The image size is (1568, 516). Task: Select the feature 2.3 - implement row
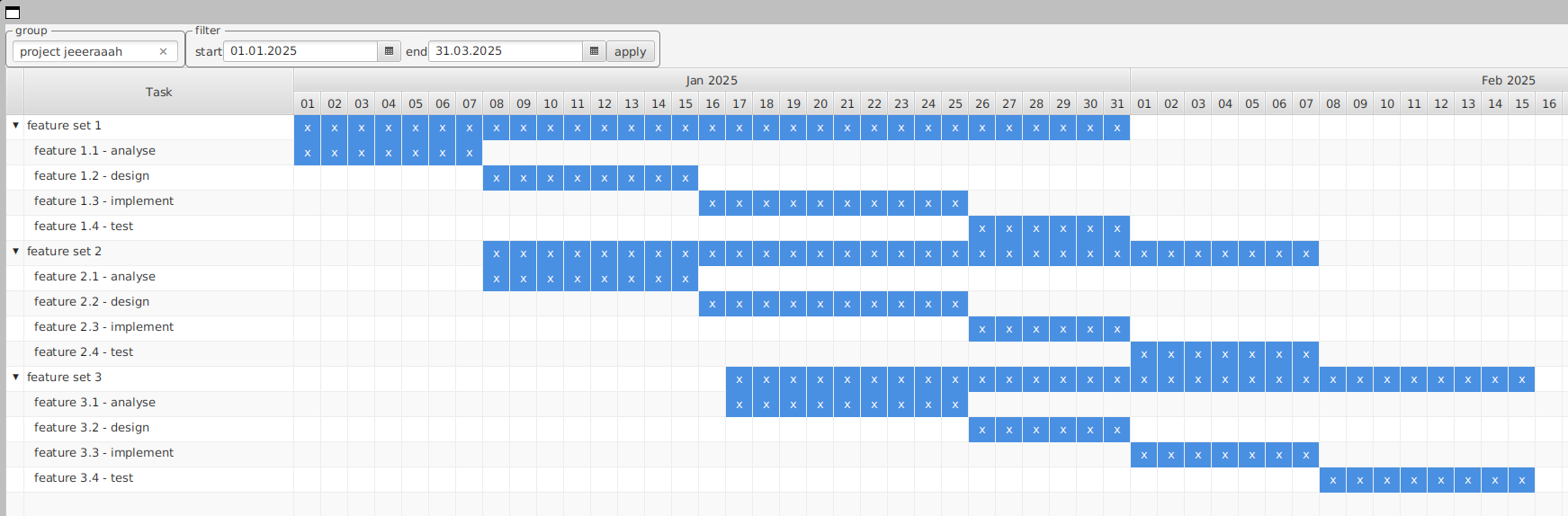[103, 327]
